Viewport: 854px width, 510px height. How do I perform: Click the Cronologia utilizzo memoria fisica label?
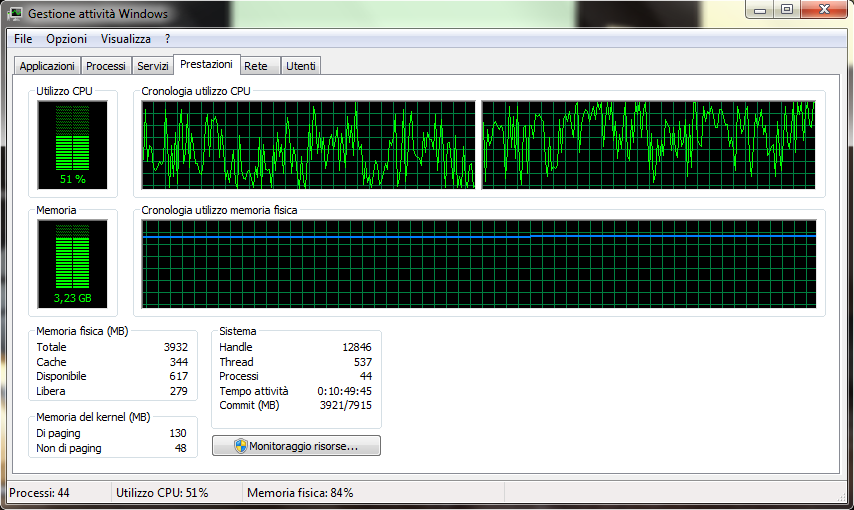(219, 210)
